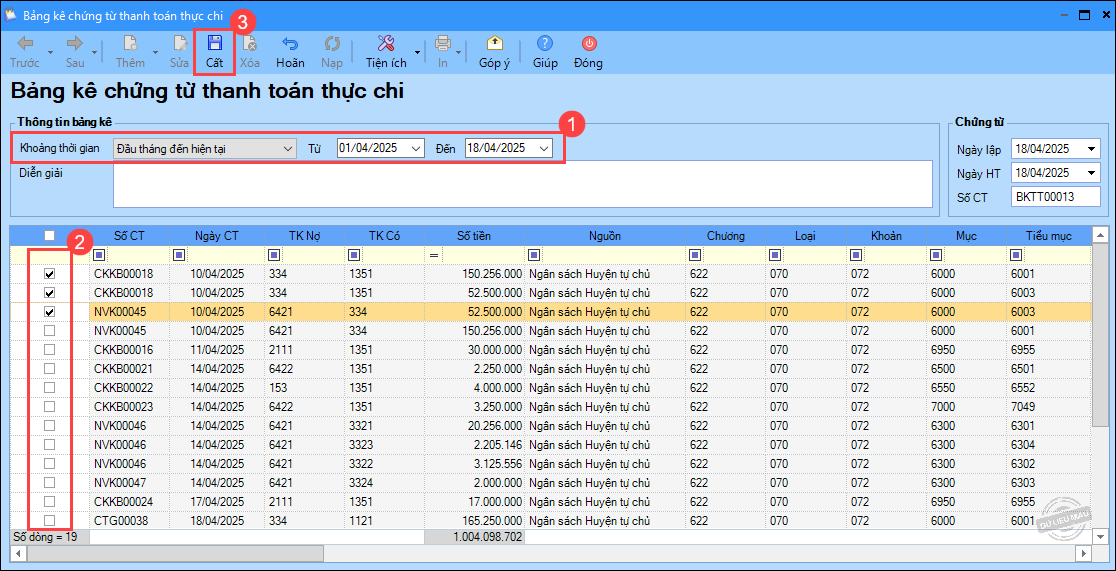The image size is (1116, 571).
Task: Click filter icon under Số CT column
Action: pos(98,254)
